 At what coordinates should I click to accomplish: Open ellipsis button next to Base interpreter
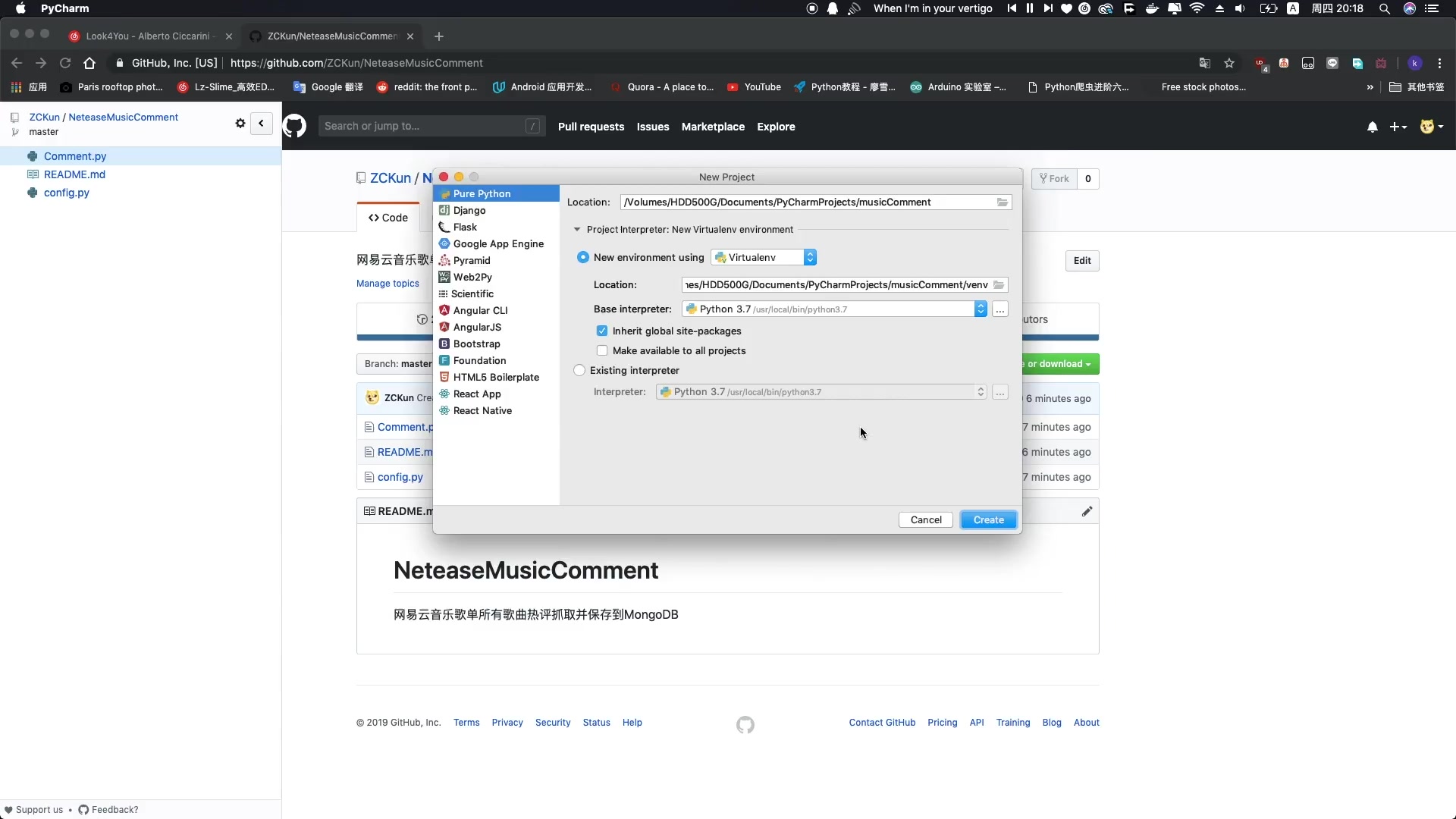[1000, 309]
